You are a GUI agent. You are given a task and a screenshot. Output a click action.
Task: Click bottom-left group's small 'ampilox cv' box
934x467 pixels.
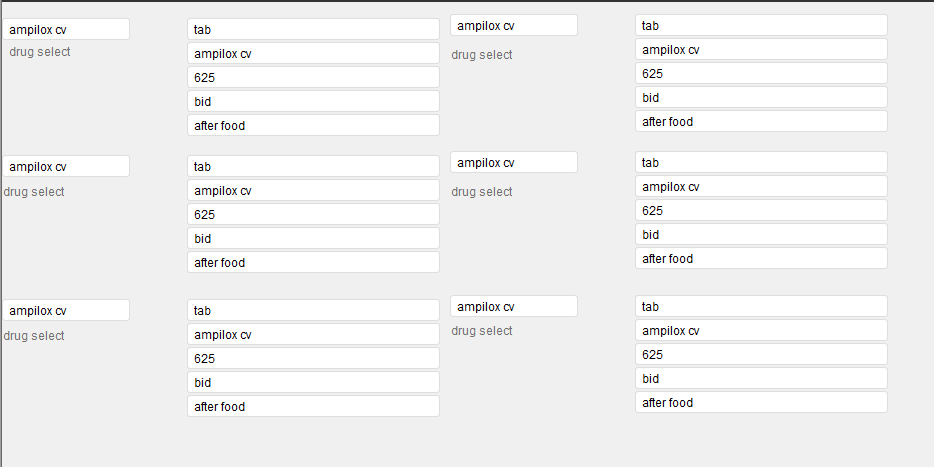point(66,310)
